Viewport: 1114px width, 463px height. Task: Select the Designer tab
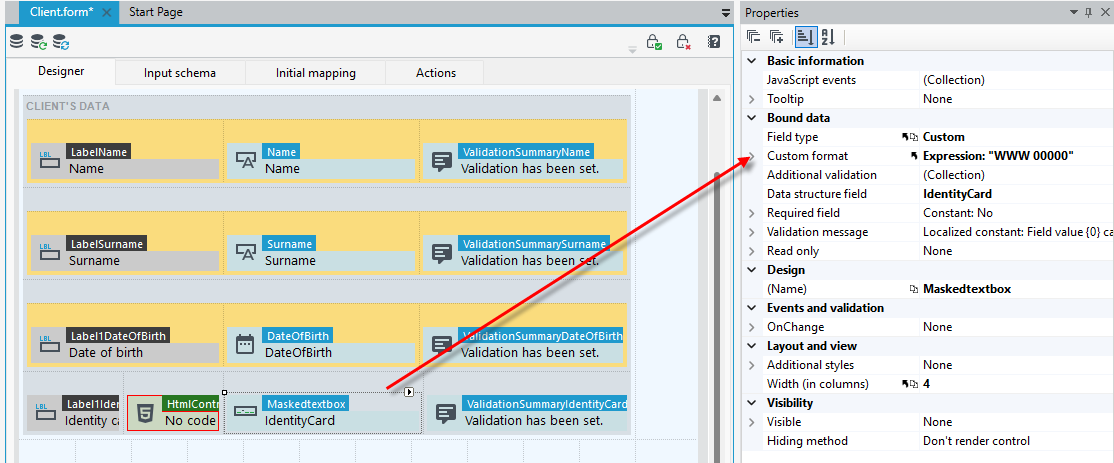61,72
